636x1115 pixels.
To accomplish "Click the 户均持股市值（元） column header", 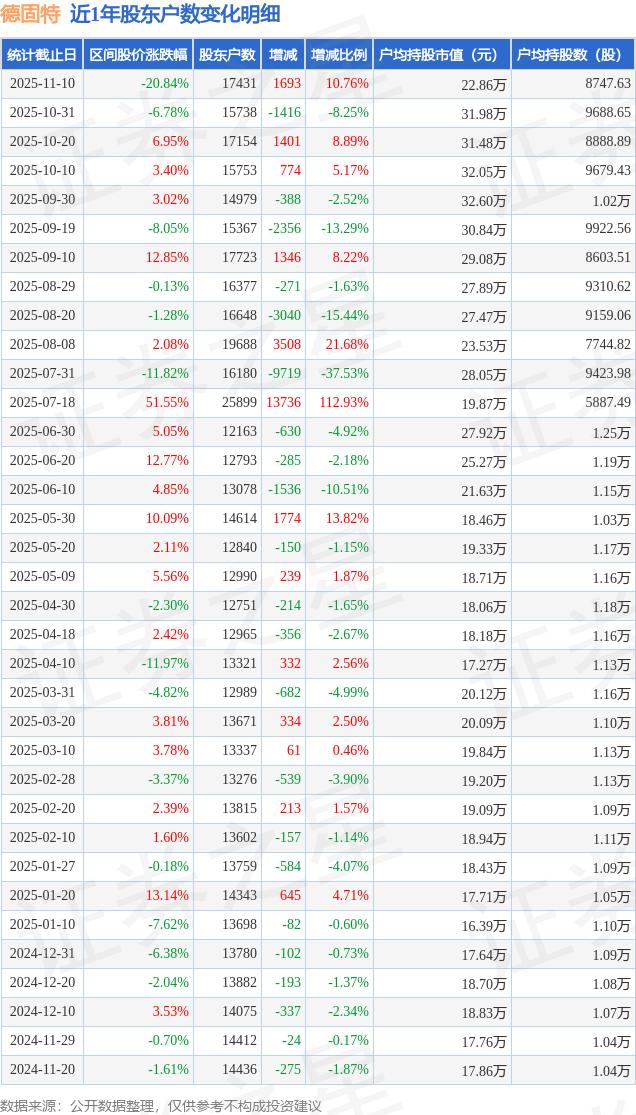I will click(441, 55).
